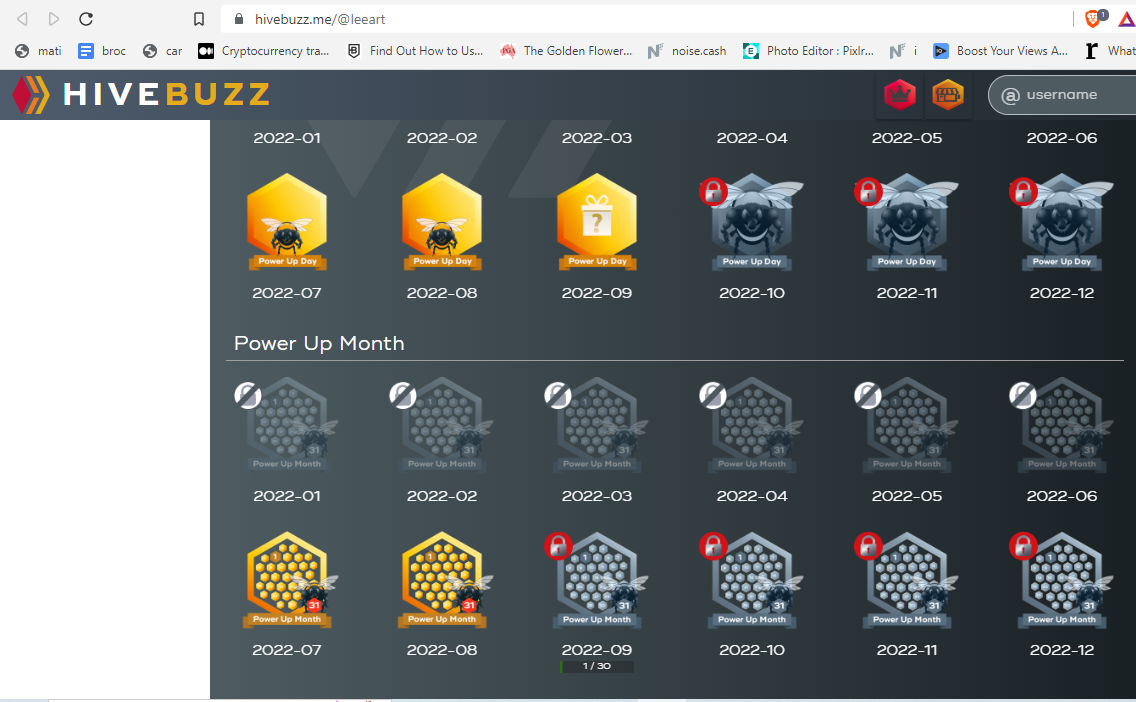Click the lock icon in address bar
Screen dimensions: 1136x702
pos(238,20)
